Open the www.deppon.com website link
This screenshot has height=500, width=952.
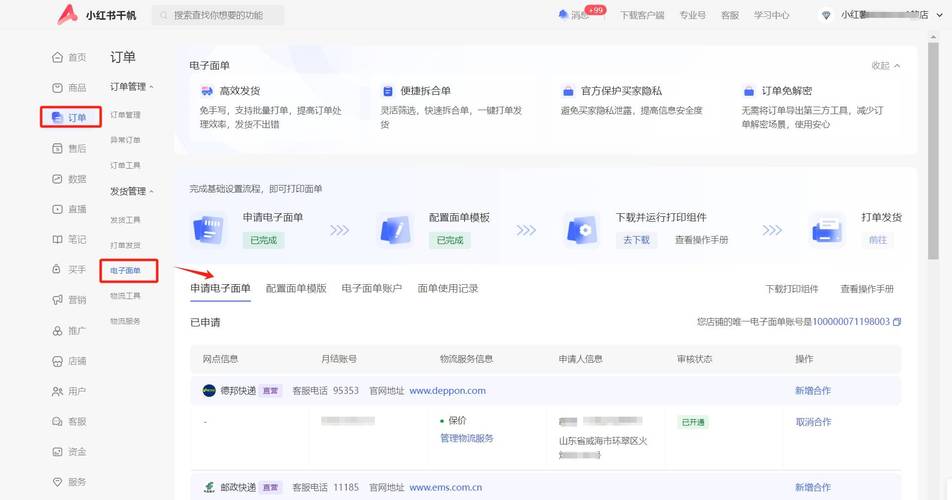click(x=447, y=390)
